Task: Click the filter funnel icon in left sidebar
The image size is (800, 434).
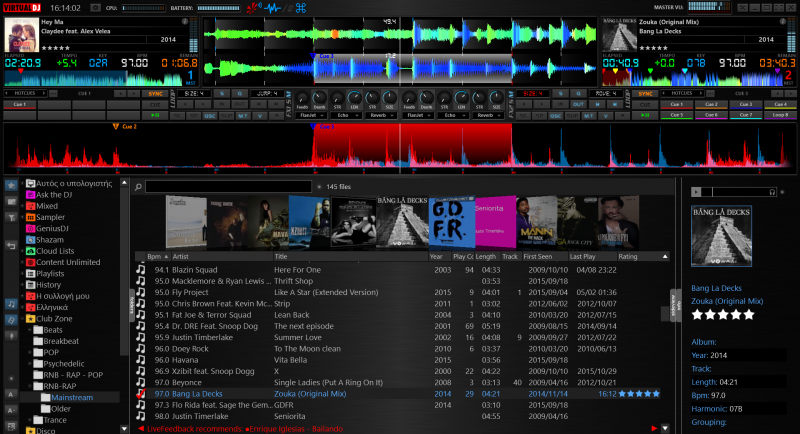Action: (11, 218)
